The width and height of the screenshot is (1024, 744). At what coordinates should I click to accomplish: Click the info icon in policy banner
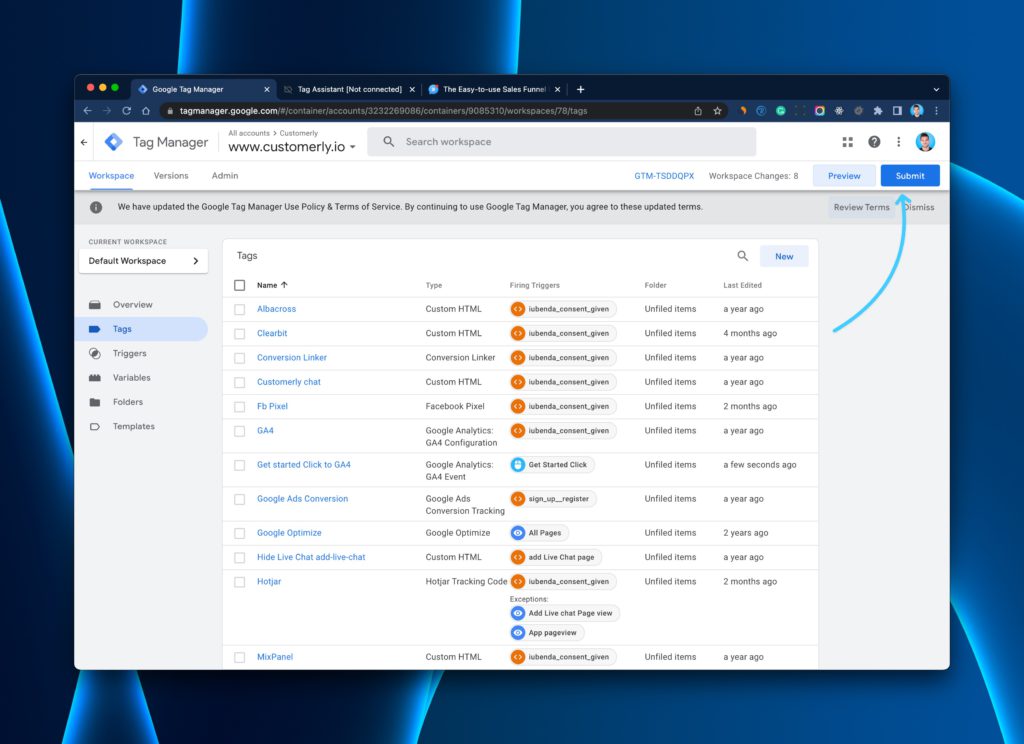pos(96,207)
